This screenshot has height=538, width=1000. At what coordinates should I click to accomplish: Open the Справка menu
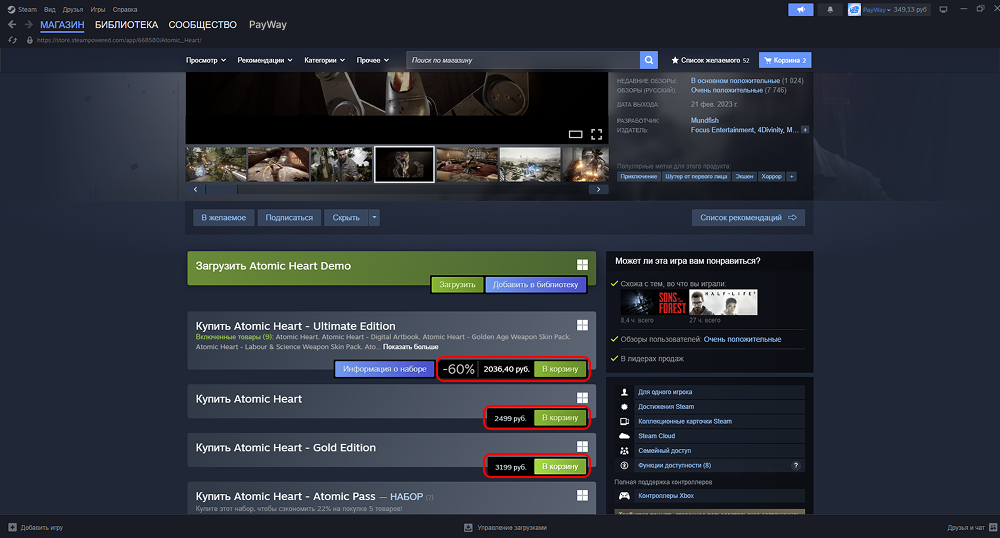pyautogui.click(x=125, y=10)
